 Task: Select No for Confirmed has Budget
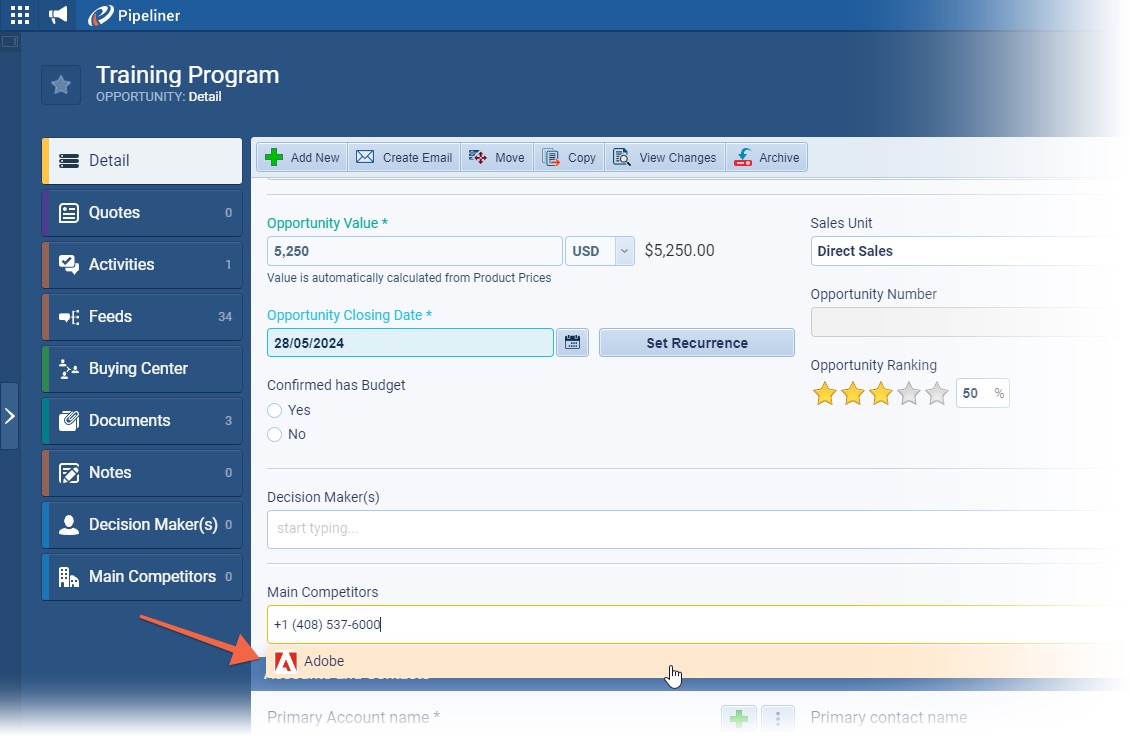275,434
